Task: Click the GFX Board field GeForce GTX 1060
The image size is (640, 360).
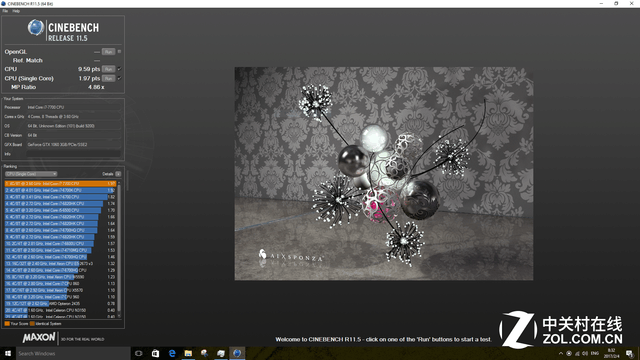Action: pyautogui.click(x=73, y=144)
